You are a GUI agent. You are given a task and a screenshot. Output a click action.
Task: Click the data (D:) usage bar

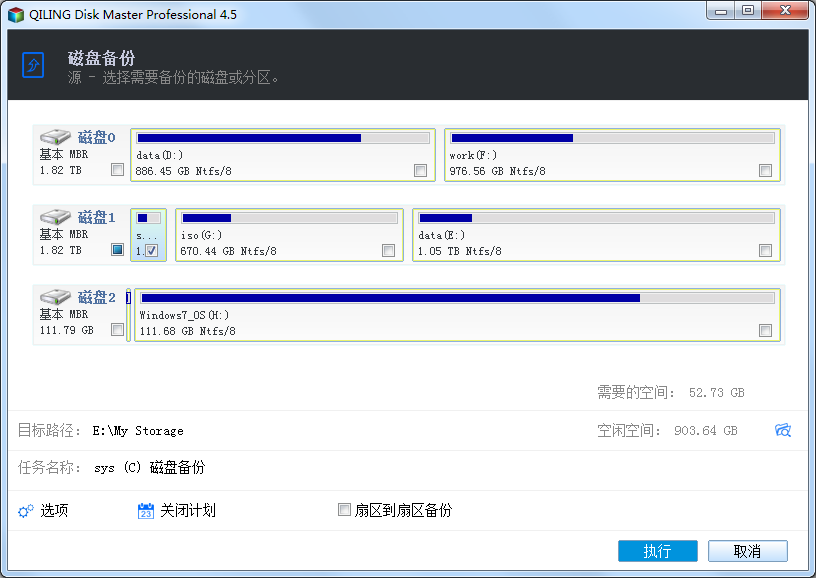283,138
